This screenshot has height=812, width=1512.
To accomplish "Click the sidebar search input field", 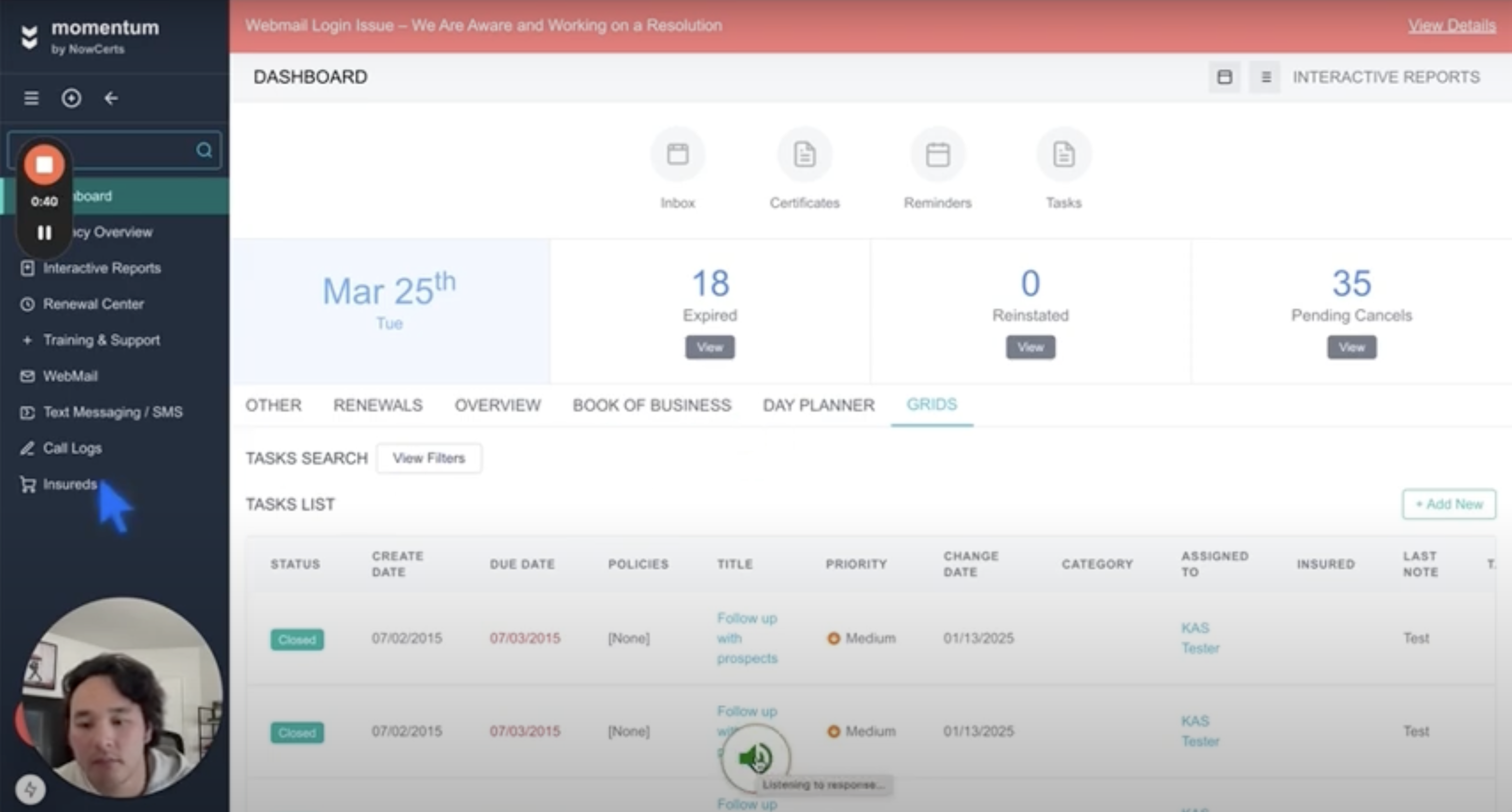I will point(114,150).
